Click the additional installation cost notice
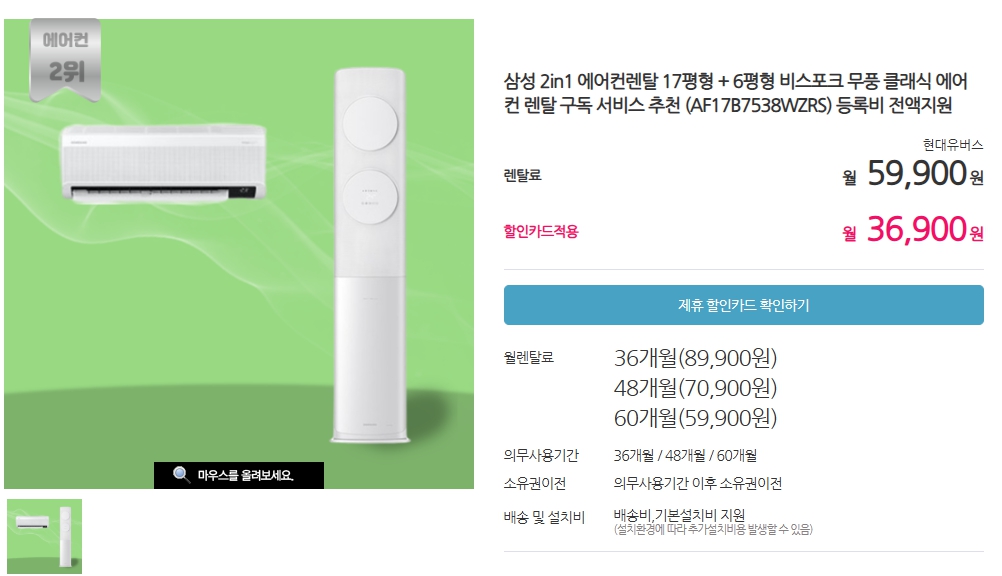Screen dimensions: 1002x576 click(713, 529)
